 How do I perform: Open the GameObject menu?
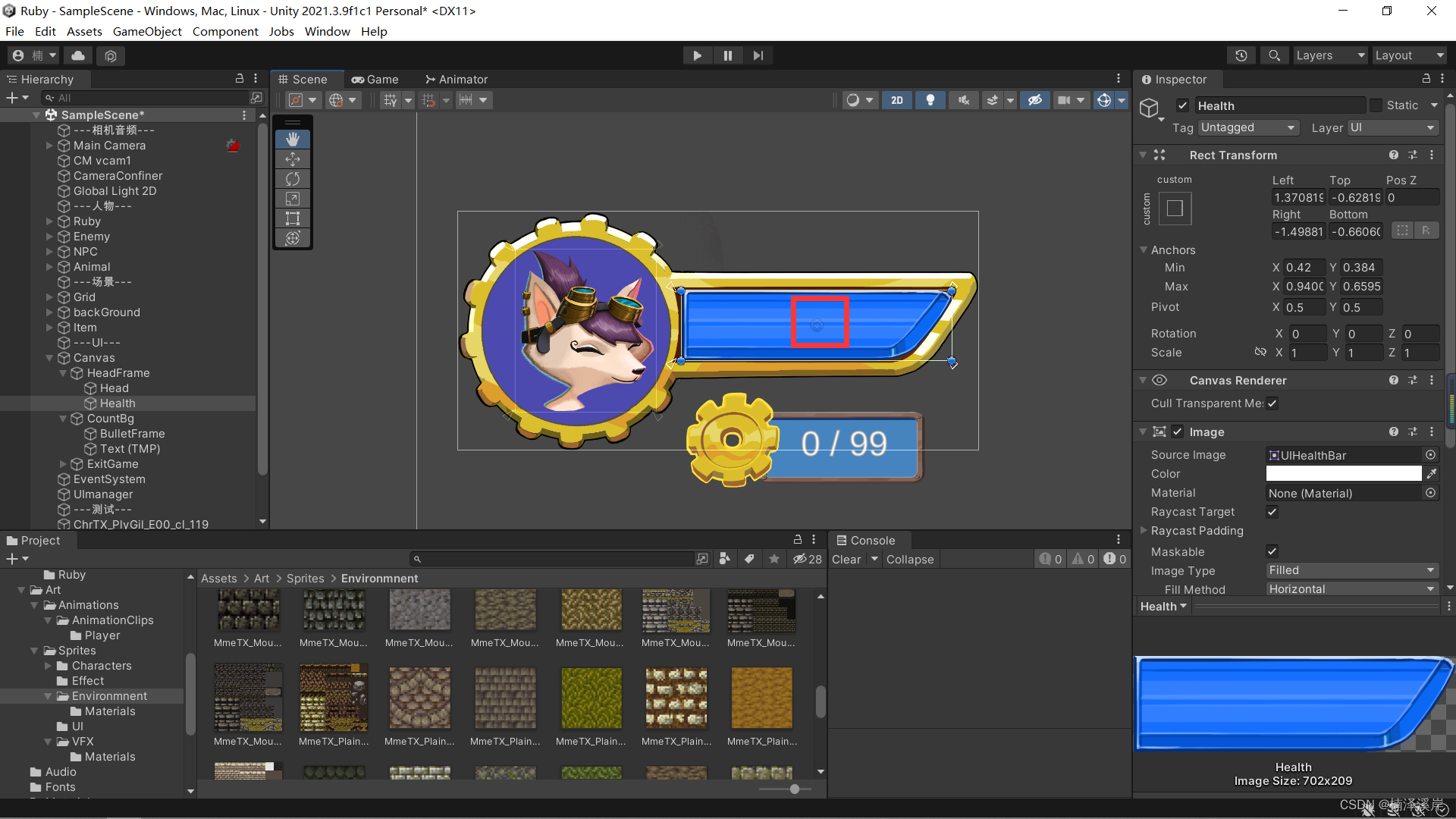click(147, 31)
